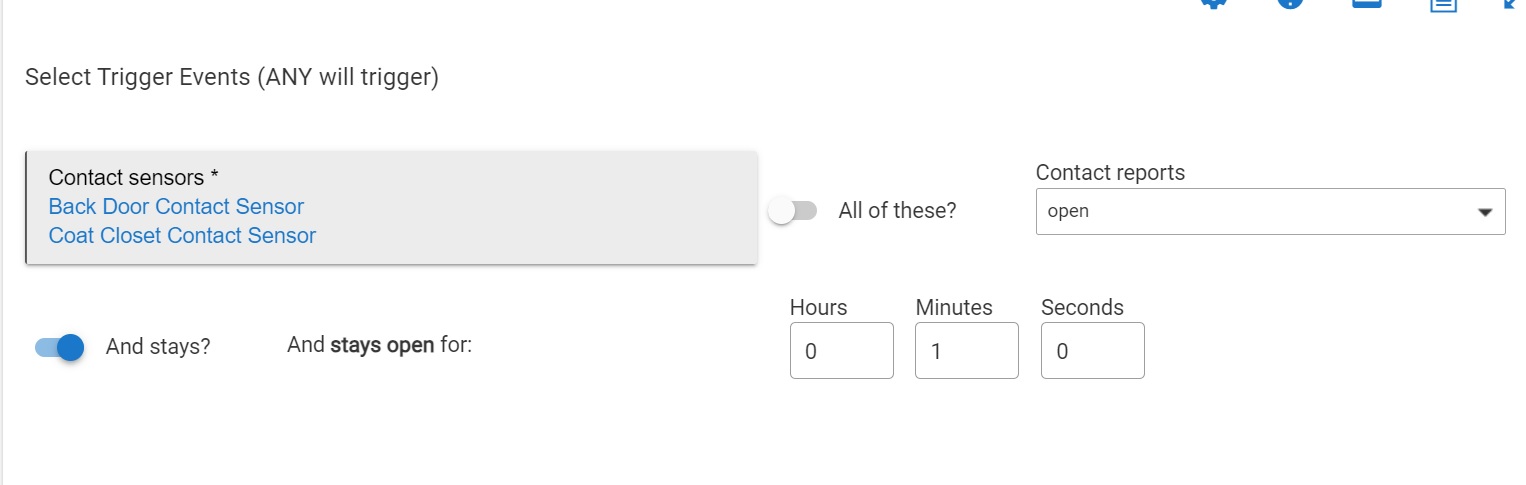Focus the Hours input field

[841, 351]
